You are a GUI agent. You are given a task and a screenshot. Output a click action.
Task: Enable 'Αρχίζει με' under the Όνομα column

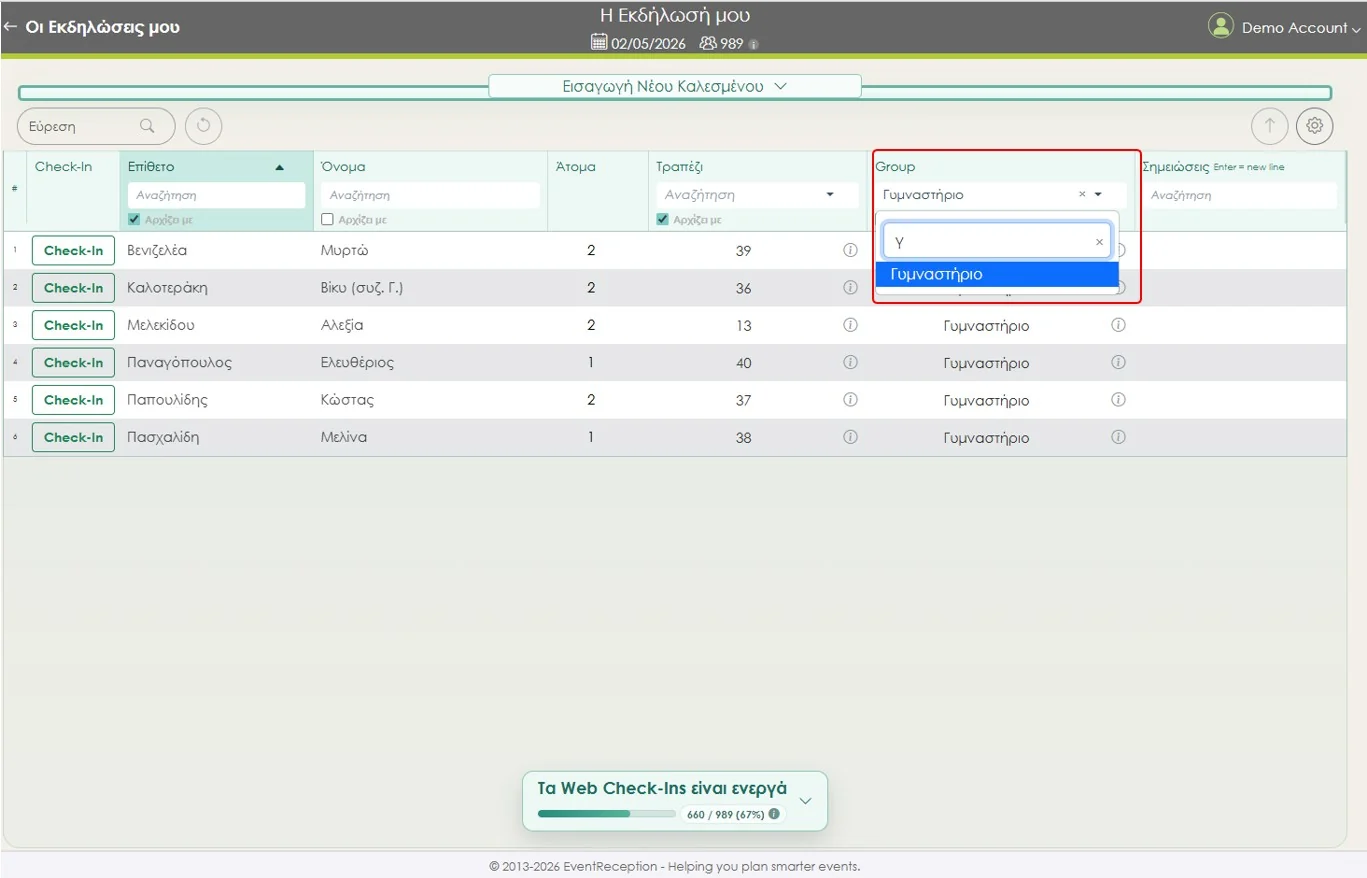point(327,220)
